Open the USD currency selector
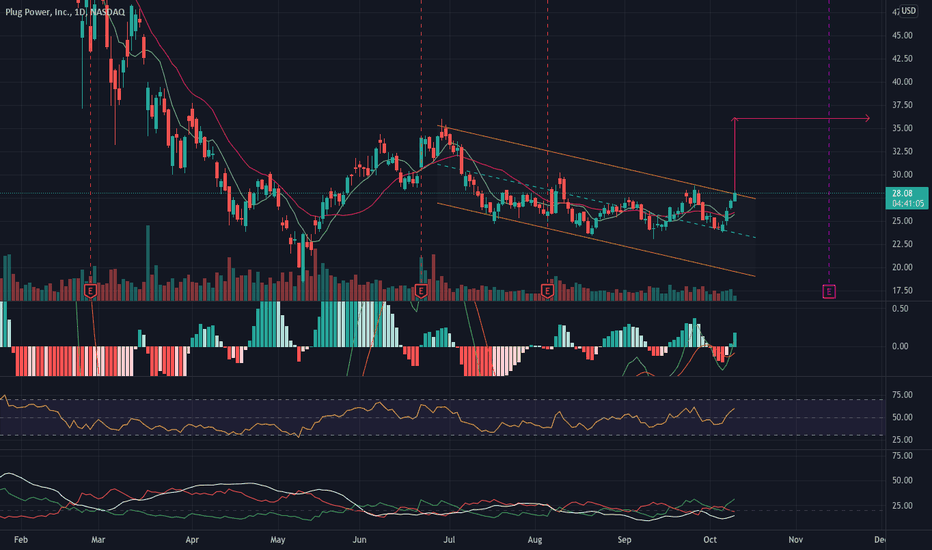 [908, 11]
